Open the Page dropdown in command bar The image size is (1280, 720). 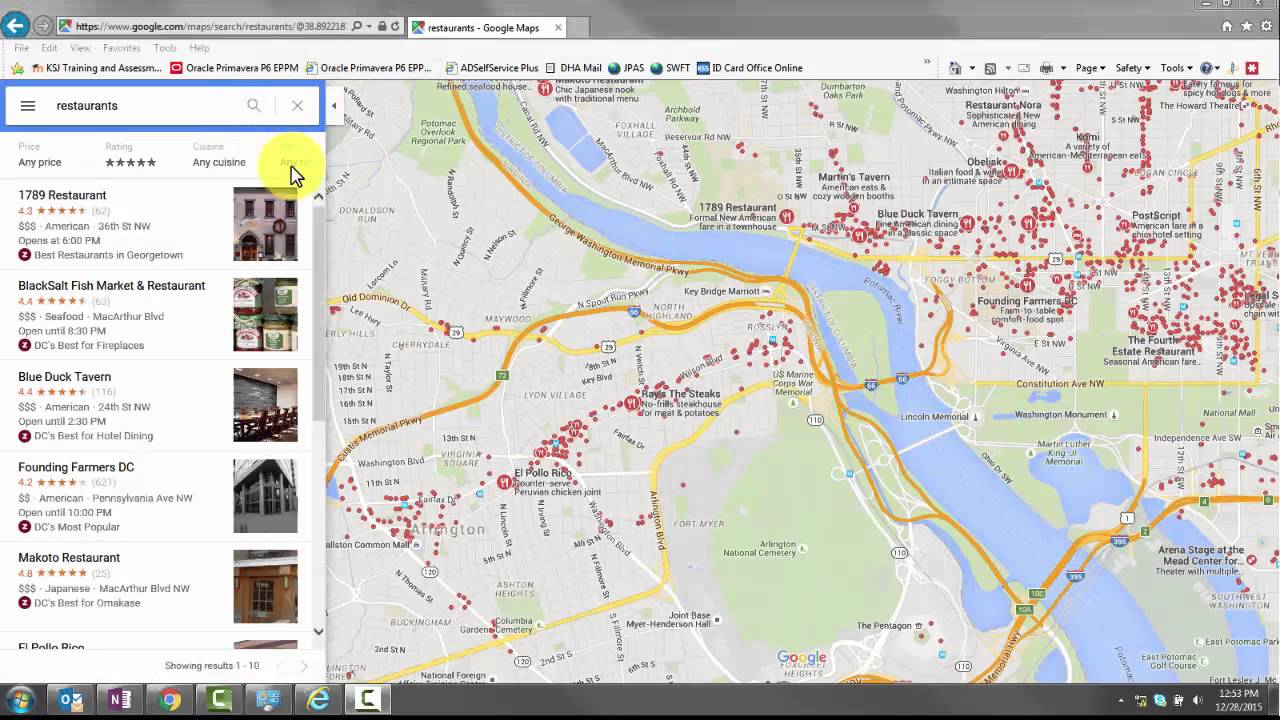click(1090, 68)
